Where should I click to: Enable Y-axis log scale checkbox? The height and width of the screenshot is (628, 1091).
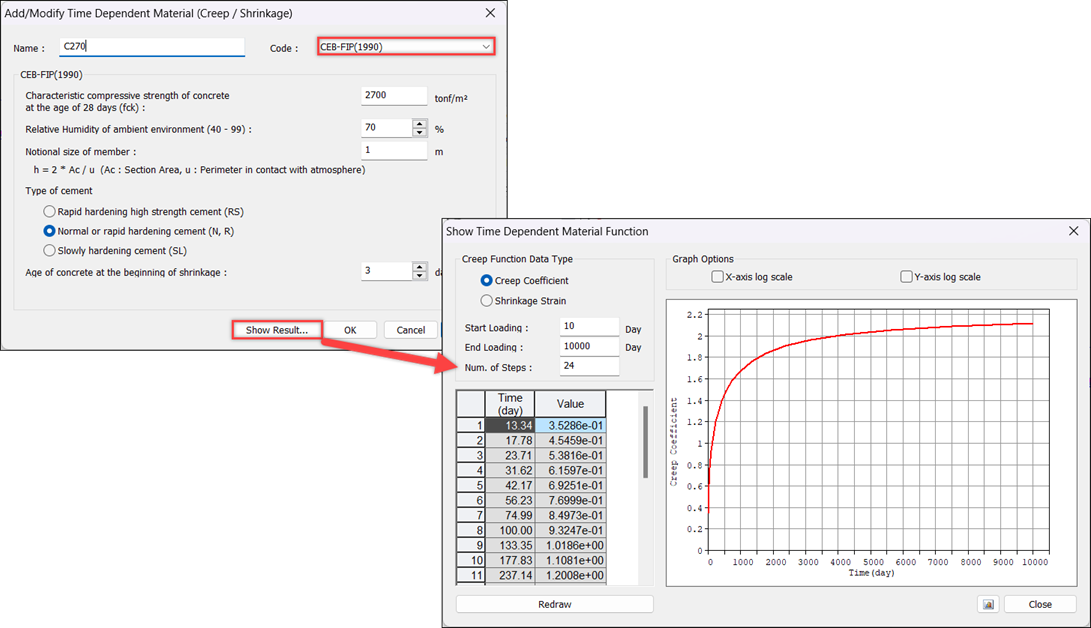[x=906, y=277]
